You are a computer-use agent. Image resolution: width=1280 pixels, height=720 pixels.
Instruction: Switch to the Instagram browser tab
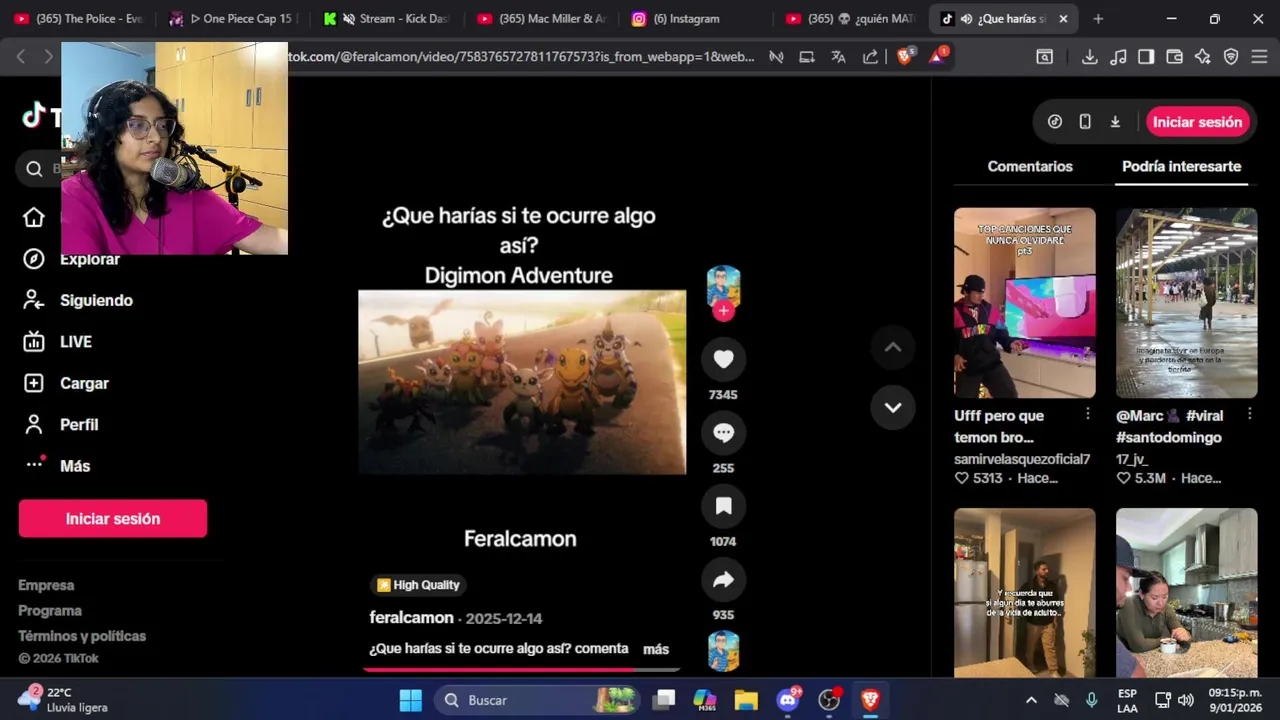pyautogui.click(x=696, y=19)
